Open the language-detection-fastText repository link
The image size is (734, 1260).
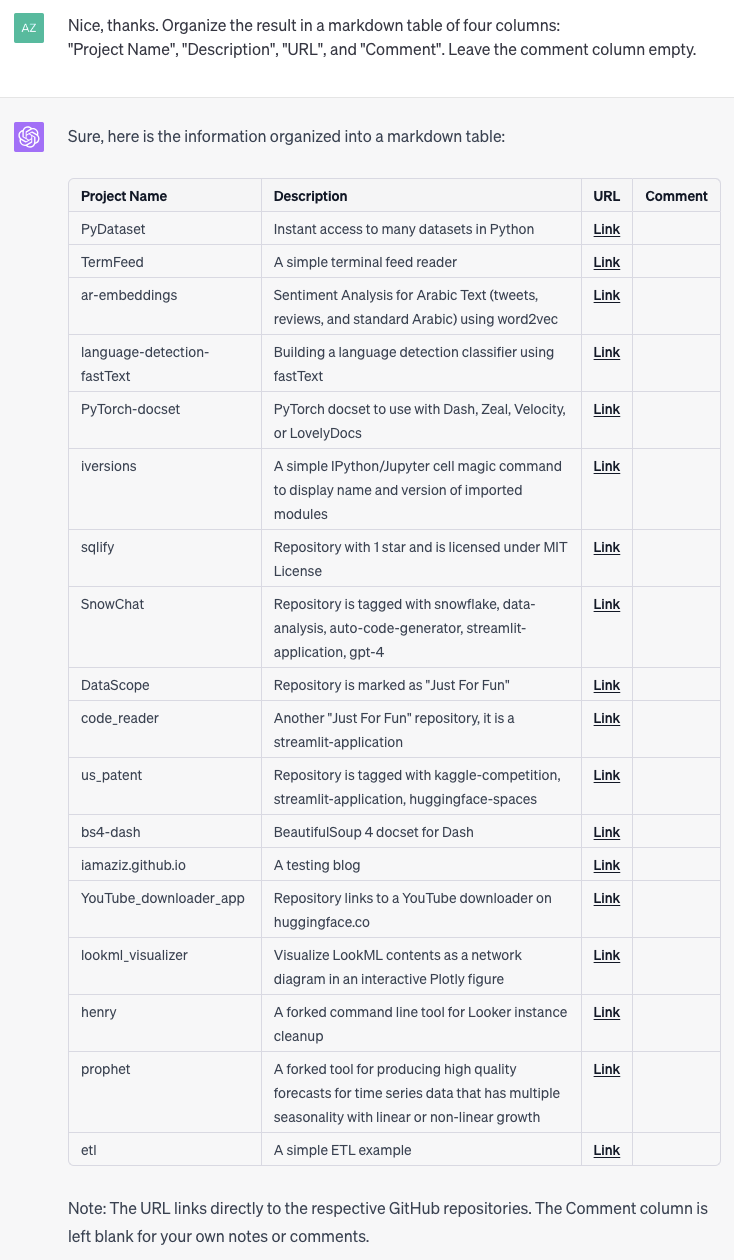[x=606, y=352]
